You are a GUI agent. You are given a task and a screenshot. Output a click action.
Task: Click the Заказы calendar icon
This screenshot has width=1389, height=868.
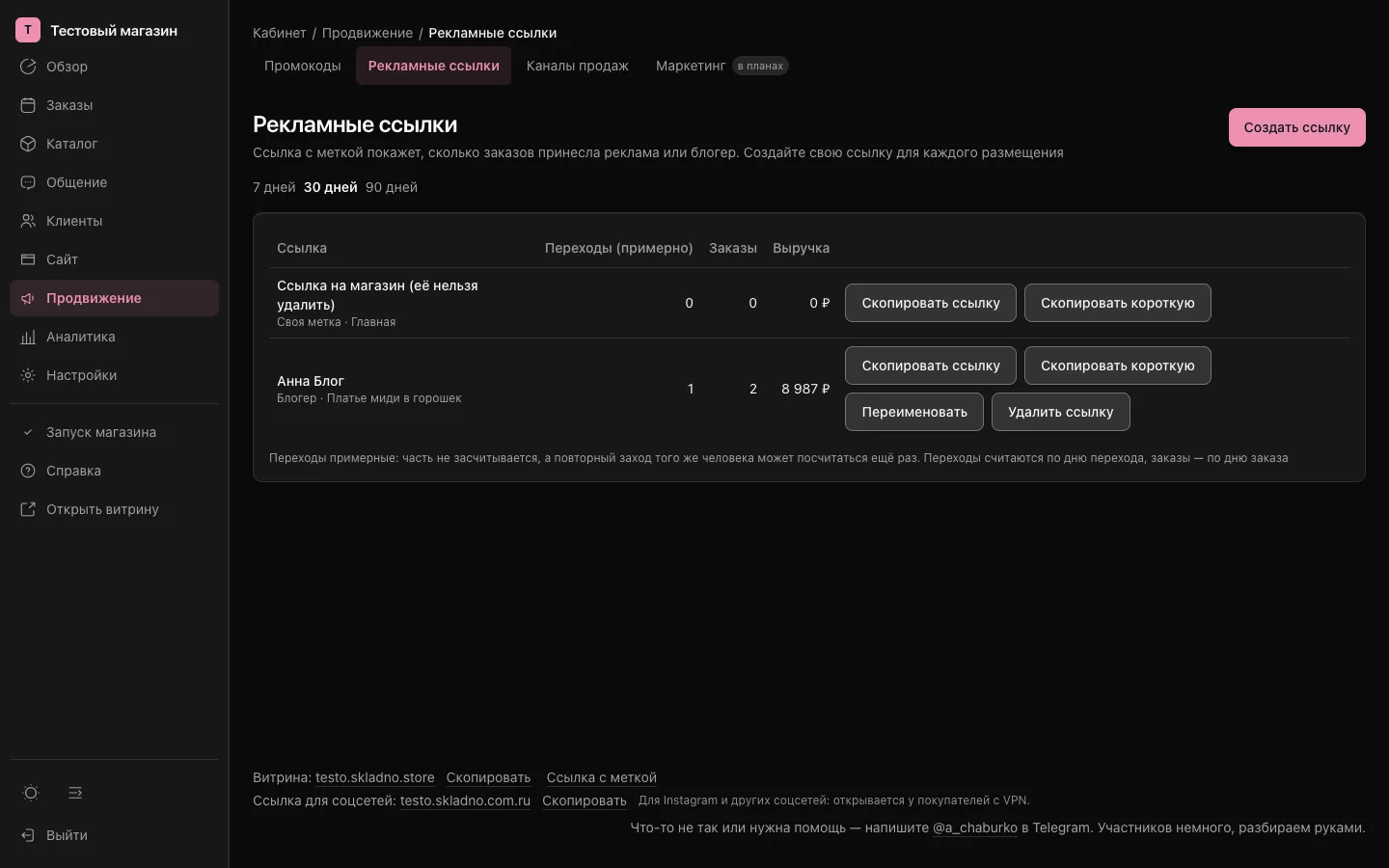[x=28, y=105]
